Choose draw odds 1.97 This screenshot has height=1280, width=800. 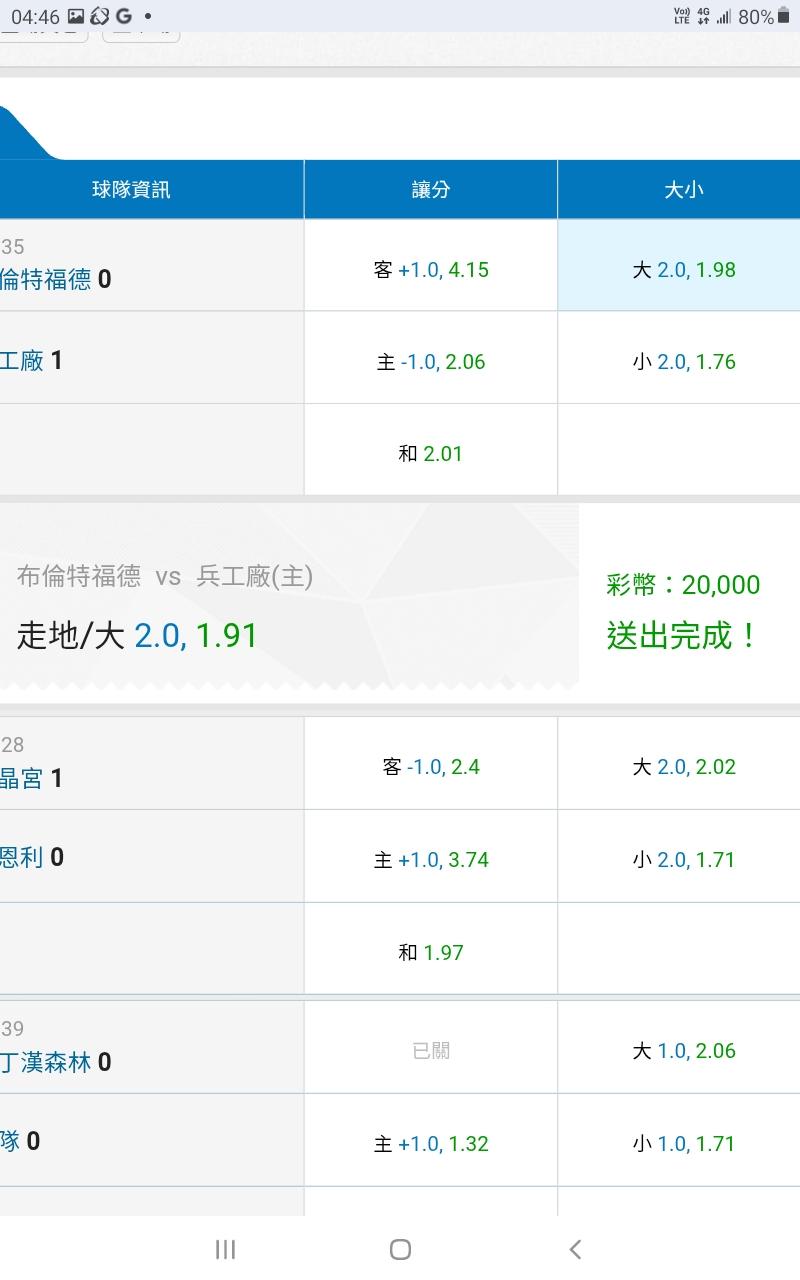pos(431,952)
